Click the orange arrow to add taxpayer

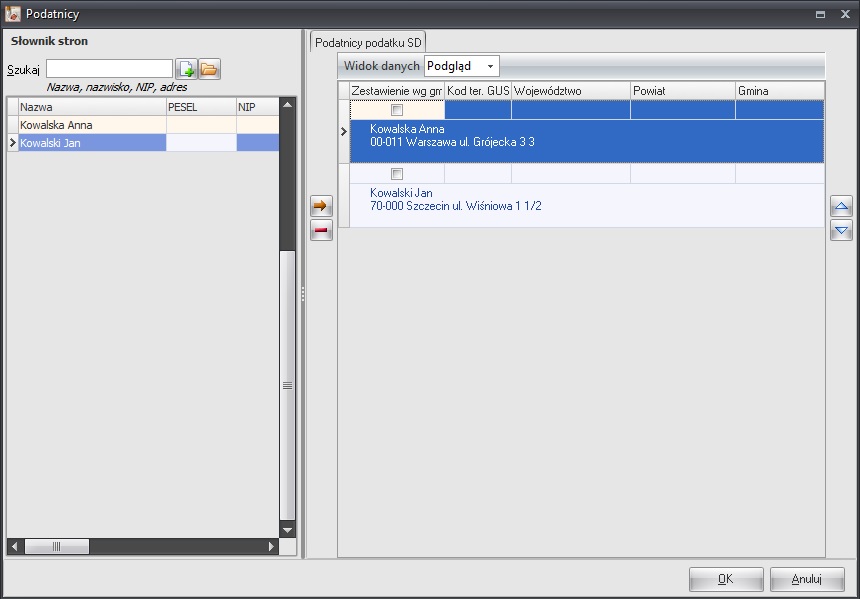pos(321,206)
